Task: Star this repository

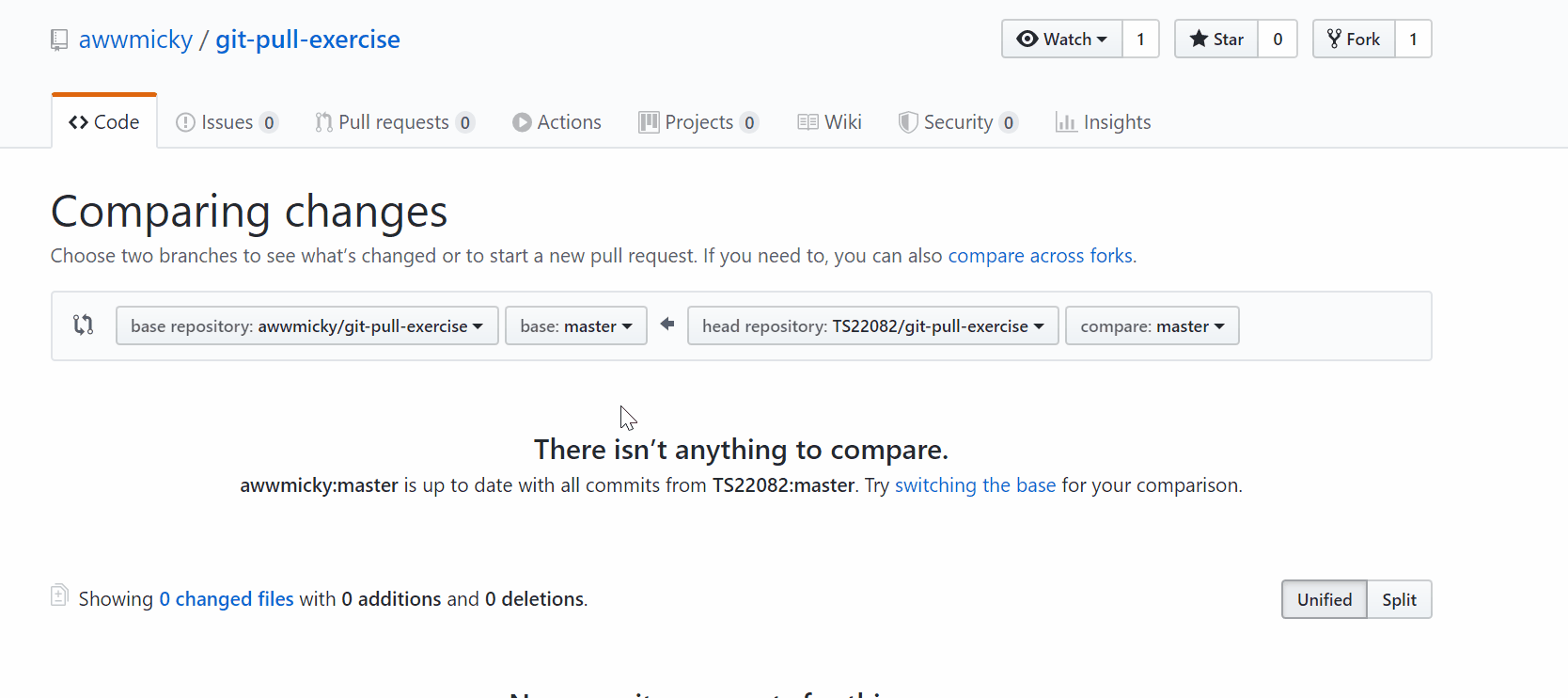Action: coord(1216,39)
